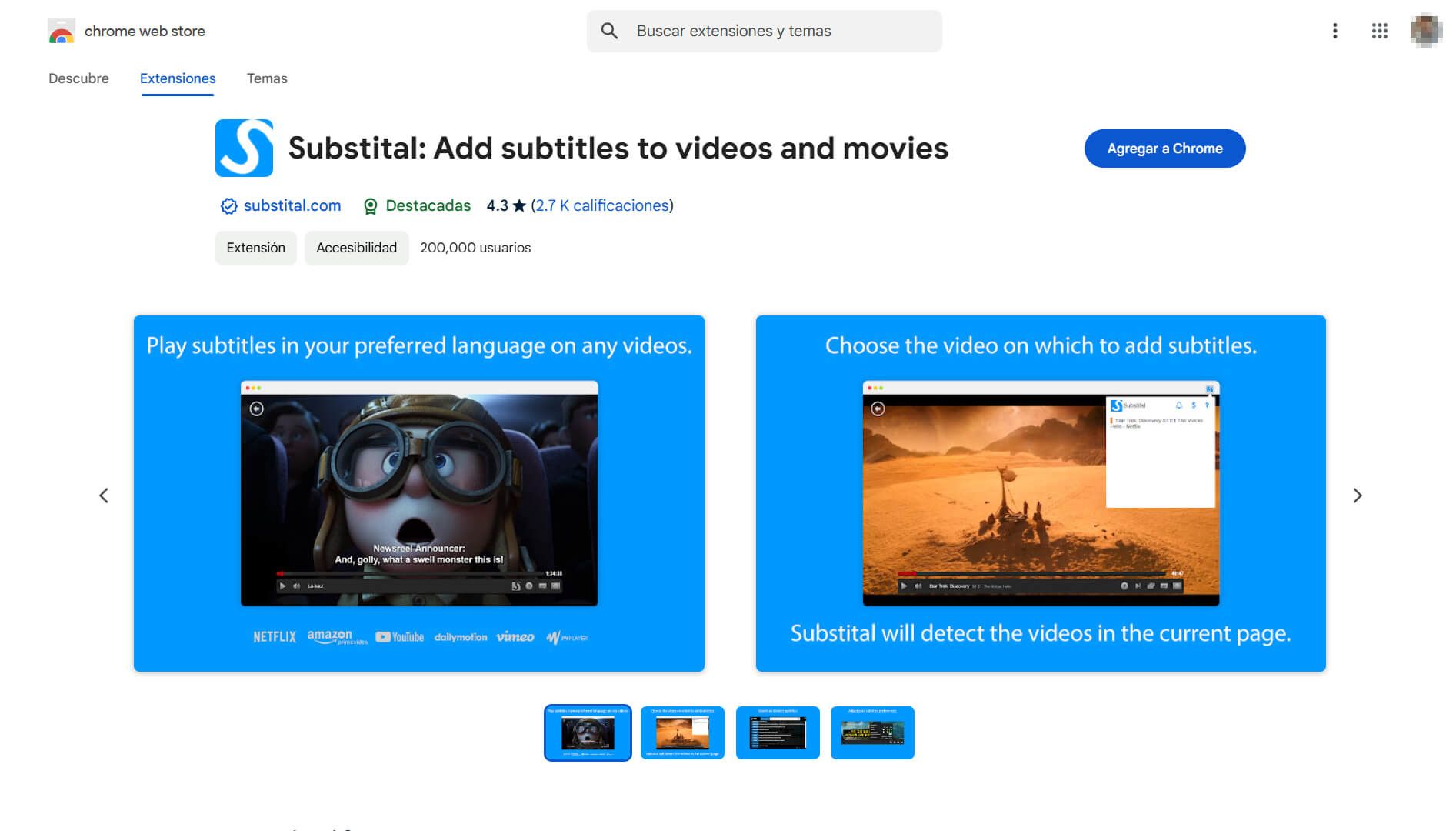Switch to the Descubre tab
1456x831 pixels.
click(78, 78)
